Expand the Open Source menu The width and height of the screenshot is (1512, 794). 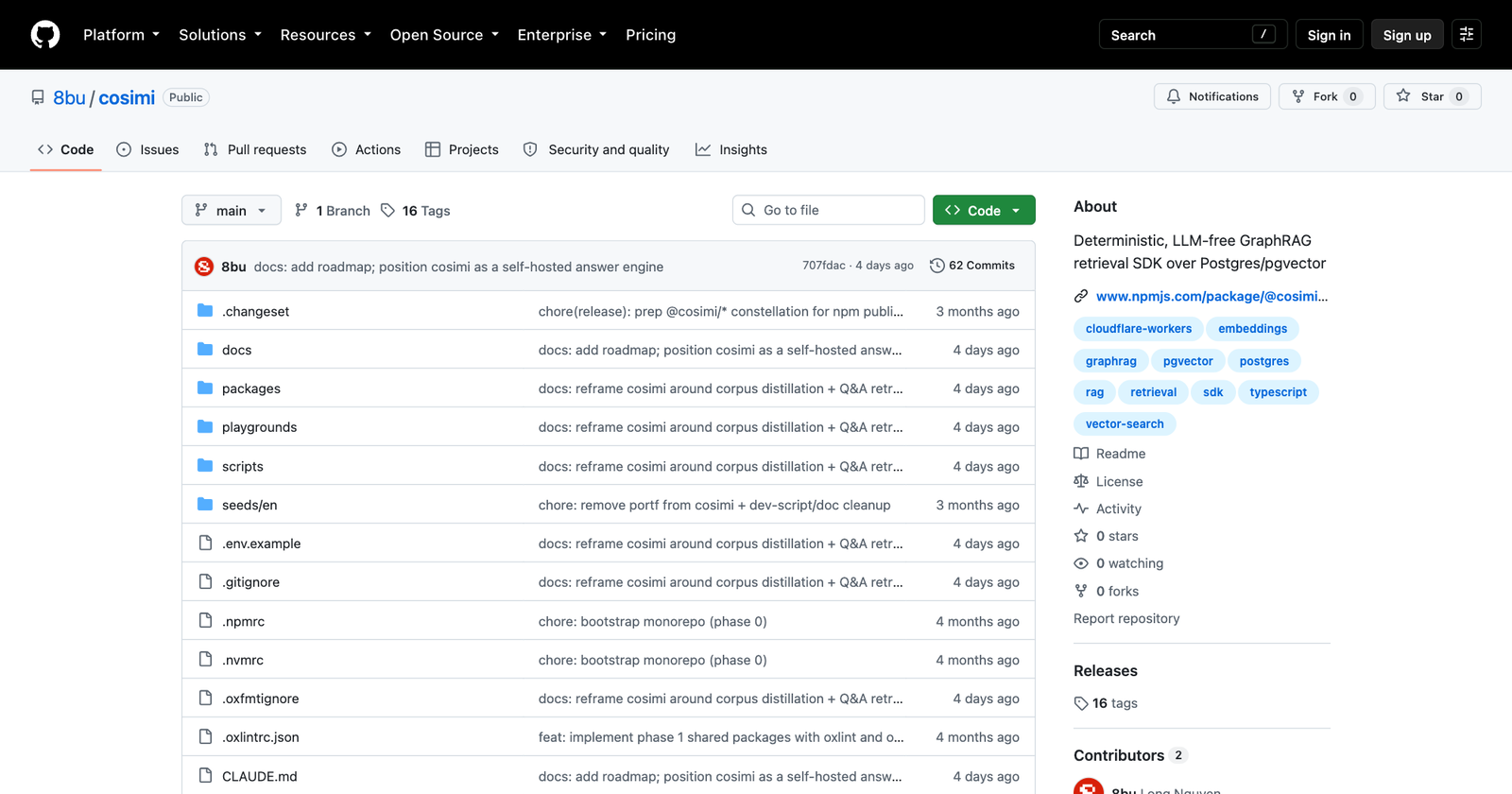pyautogui.click(x=444, y=35)
